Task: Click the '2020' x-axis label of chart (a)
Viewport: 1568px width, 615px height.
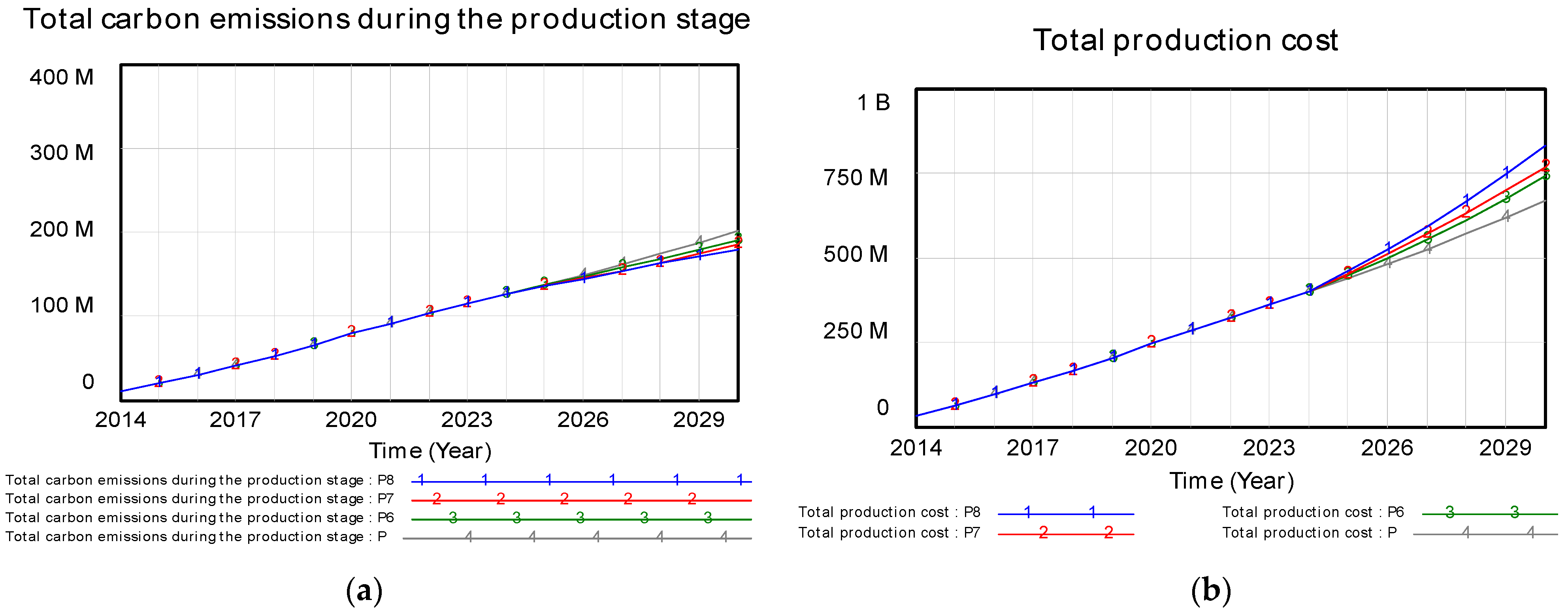Action: [x=351, y=420]
